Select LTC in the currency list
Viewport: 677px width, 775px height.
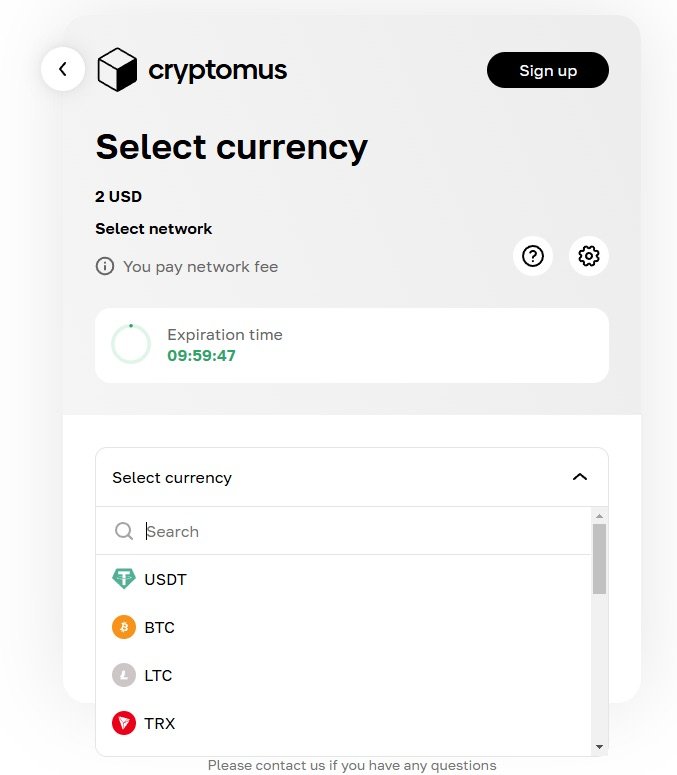pos(159,675)
